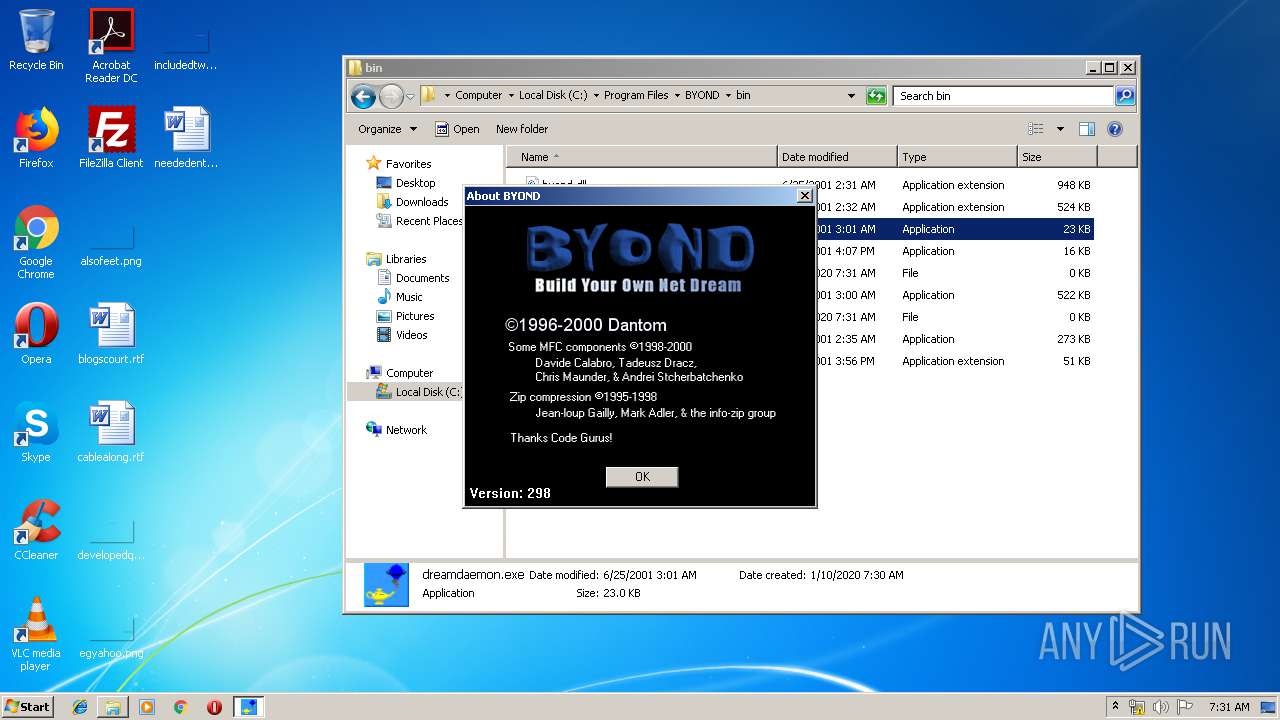This screenshot has height=720, width=1280.
Task: Click in the Search bin field
Action: pyautogui.click(x=1003, y=96)
